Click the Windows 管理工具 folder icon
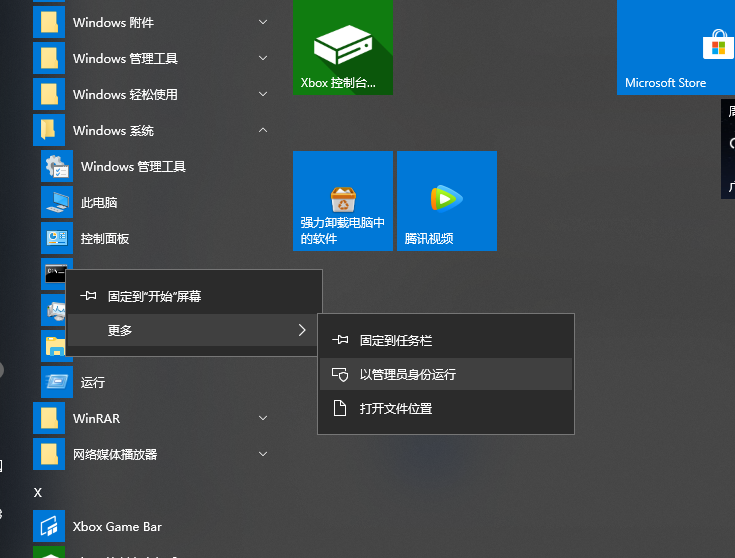The image size is (735, 558). 49,58
